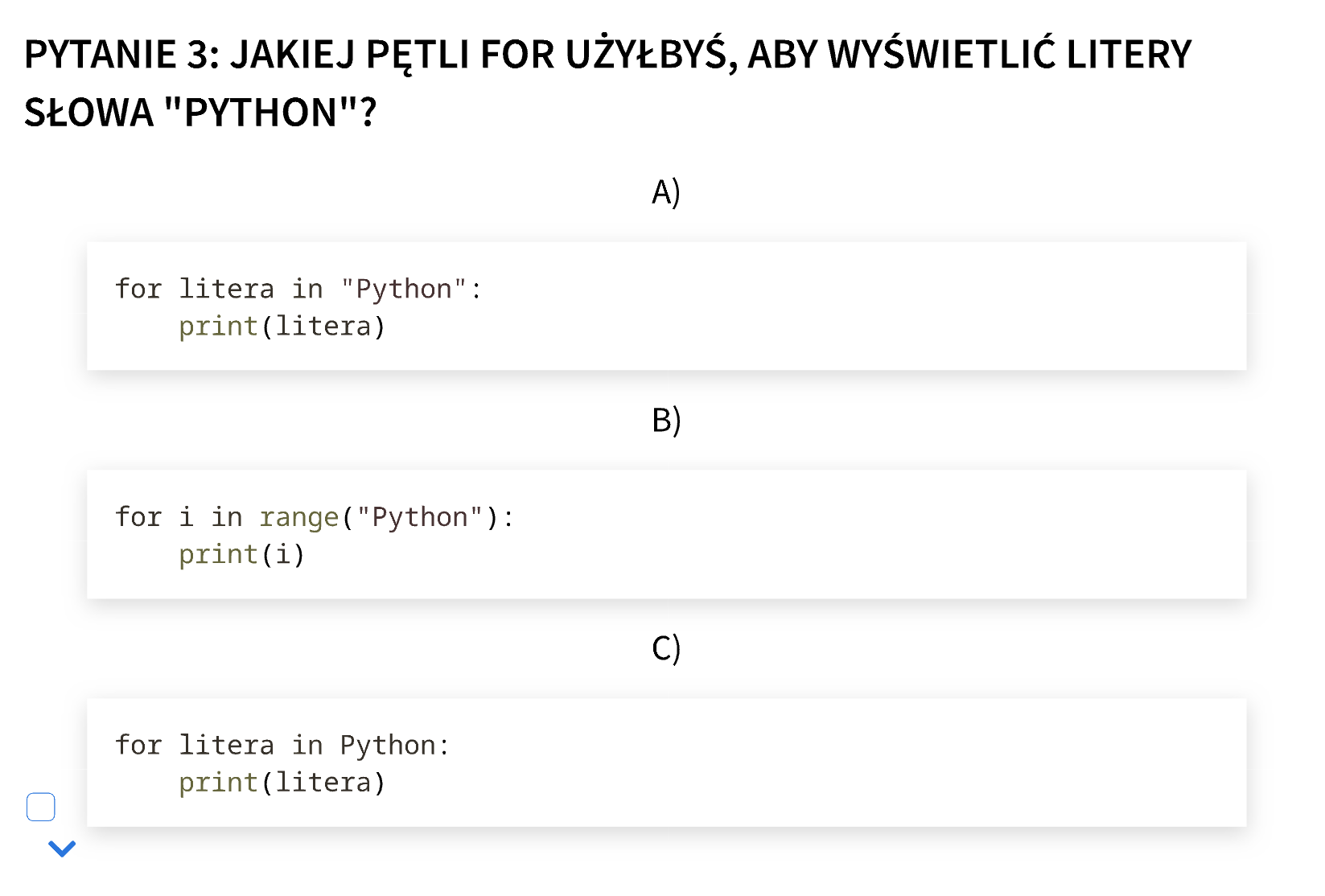Click the question 3 heading text
The height and width of the screenshot is (896, 1325).
pyautogui.click(x=607, y=55)
